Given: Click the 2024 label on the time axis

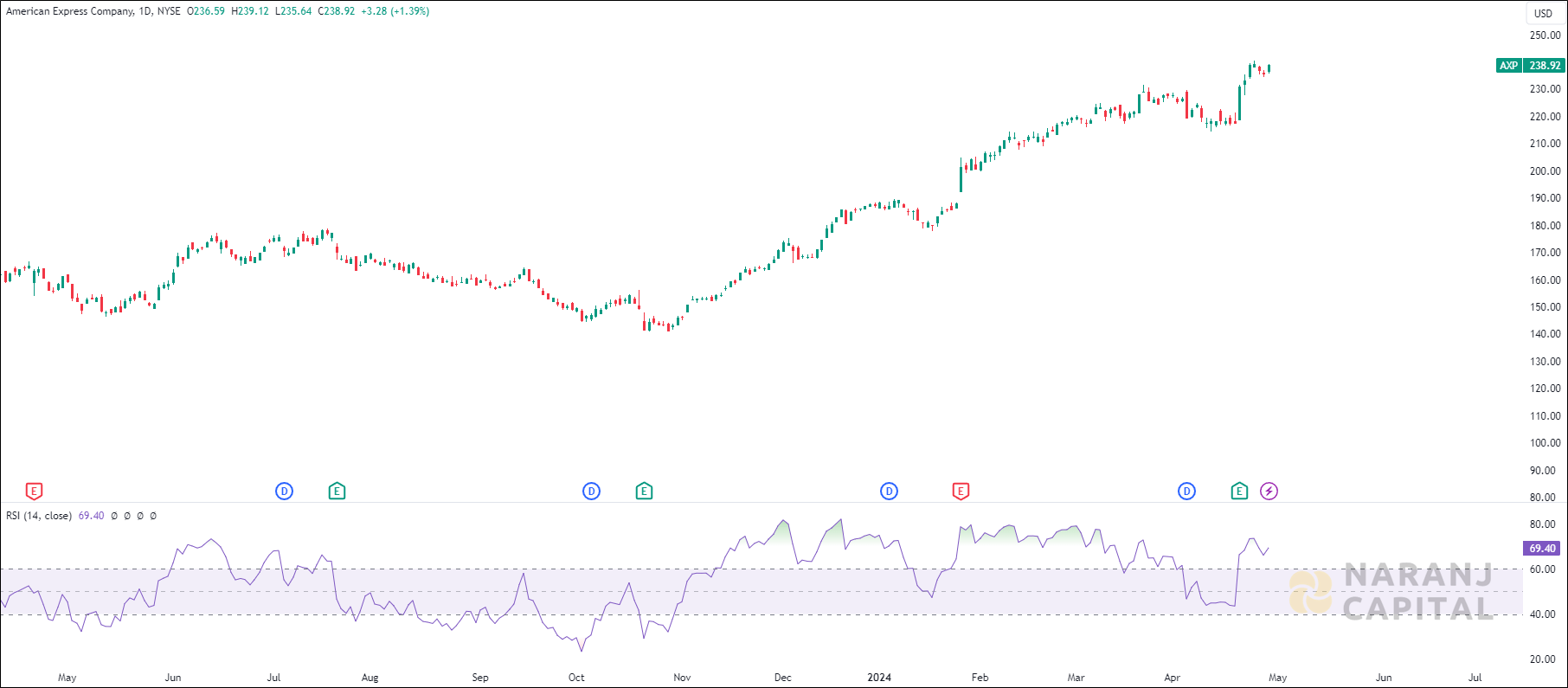Looking at the screenshot, I should coord(879,678).
